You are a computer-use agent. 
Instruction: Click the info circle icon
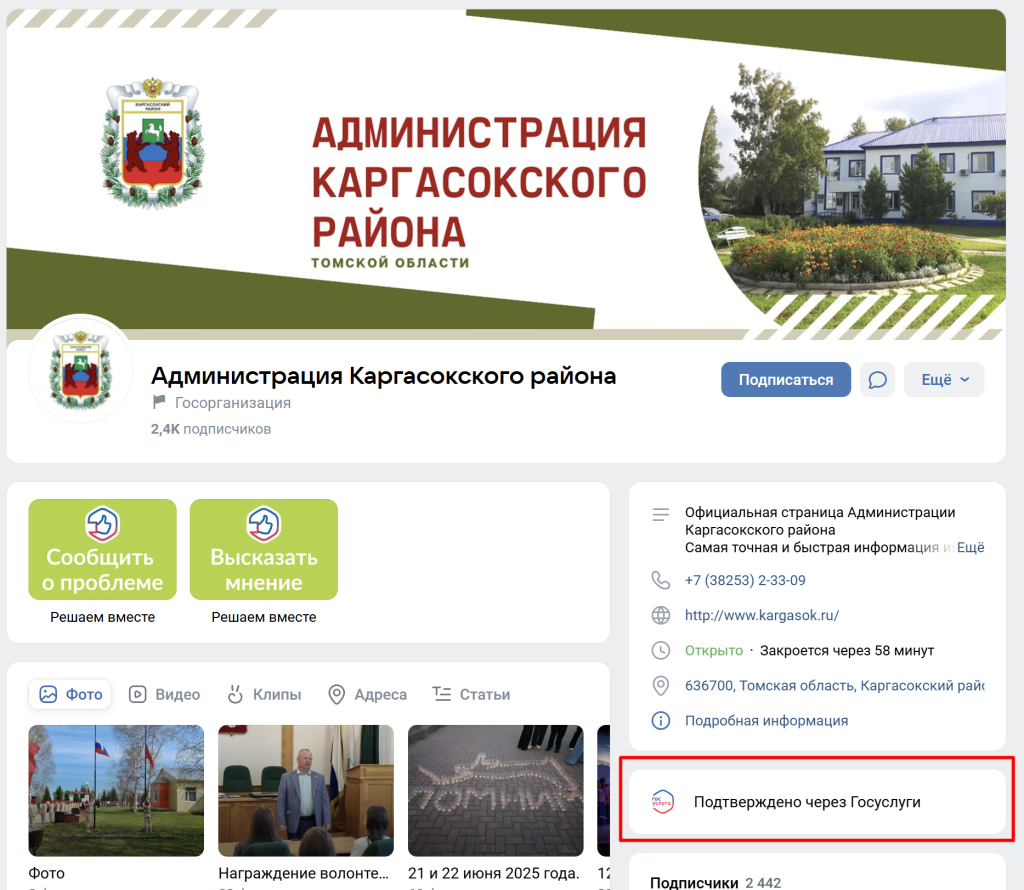(660, 720)
